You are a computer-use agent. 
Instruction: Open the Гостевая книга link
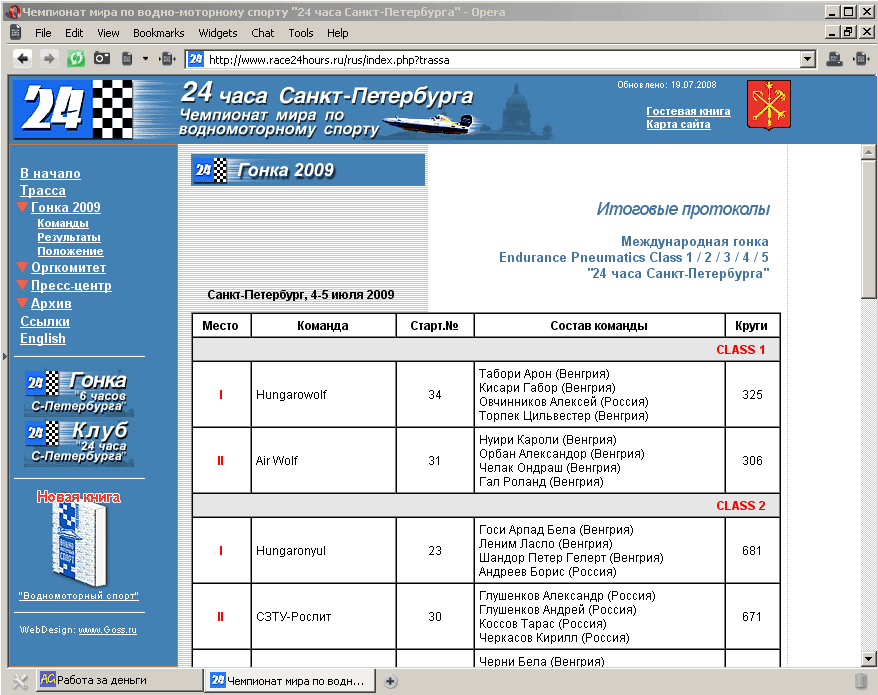pos(688,111)
